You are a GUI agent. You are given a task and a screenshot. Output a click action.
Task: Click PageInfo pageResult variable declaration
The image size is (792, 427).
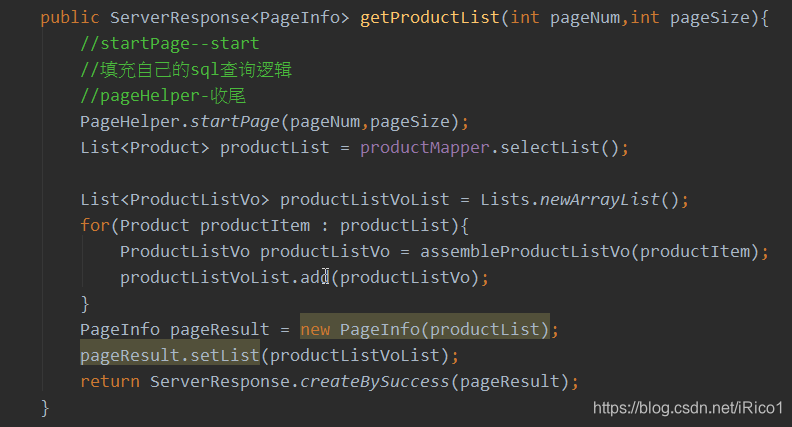point(175,330)
